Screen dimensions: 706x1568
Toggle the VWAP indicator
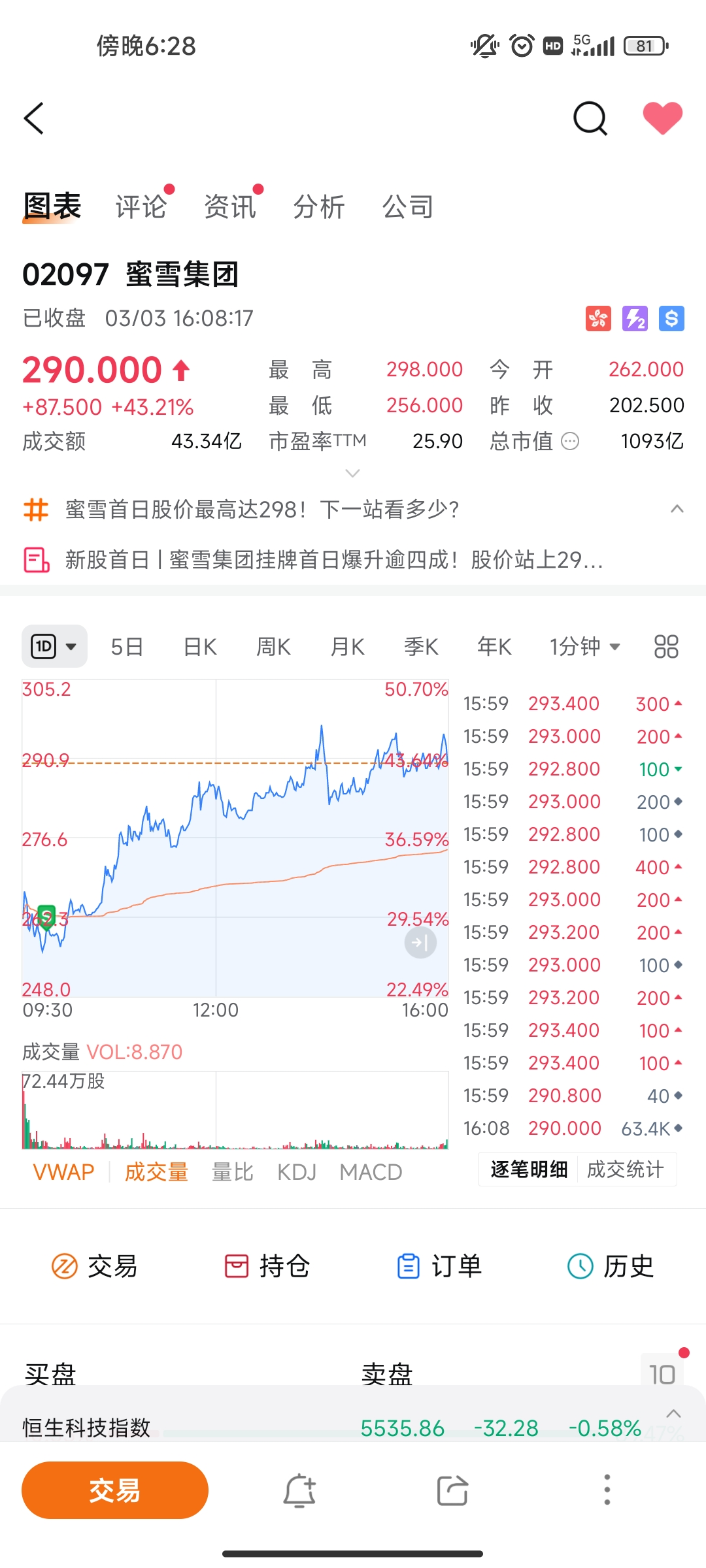coord(63,1172)
